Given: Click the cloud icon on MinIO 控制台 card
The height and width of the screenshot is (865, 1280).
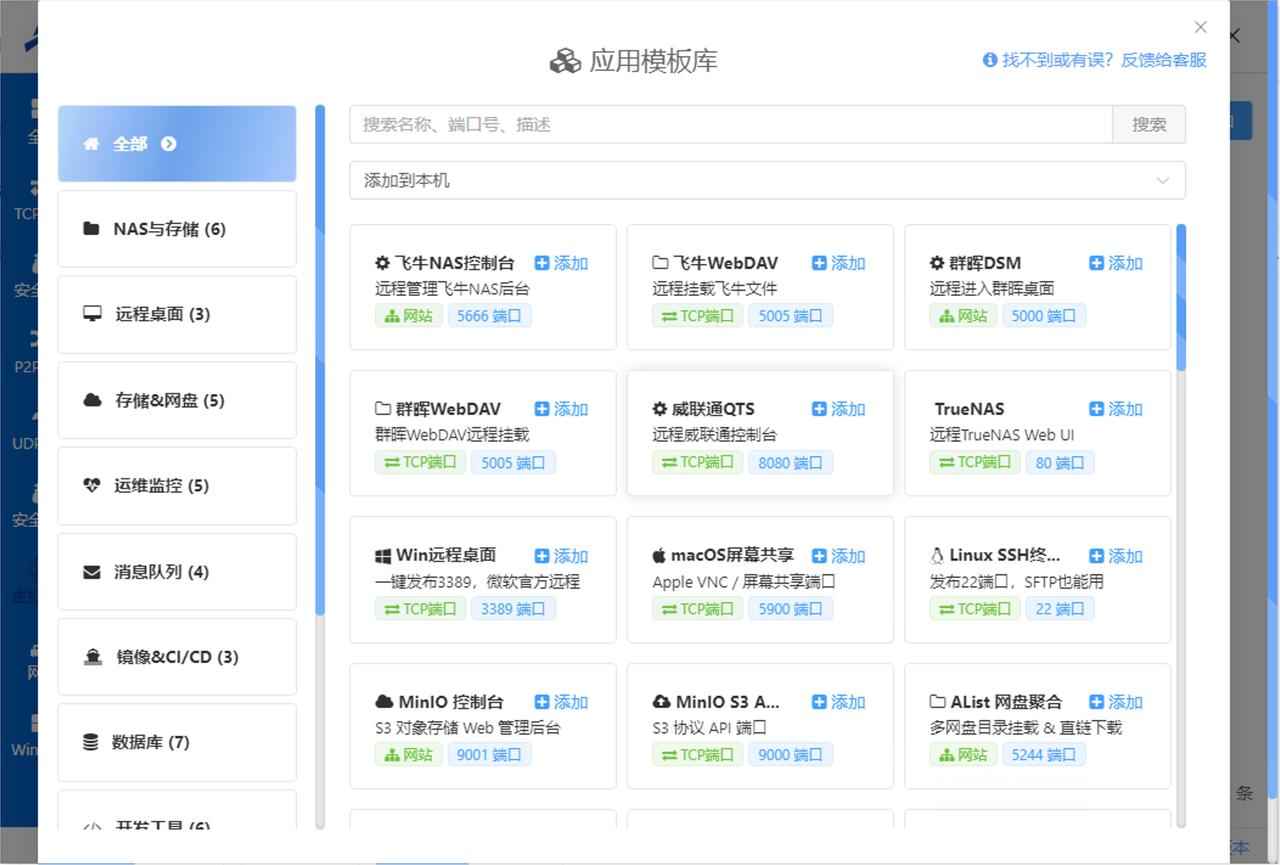Looking at the screenshot, I should 384,702.
